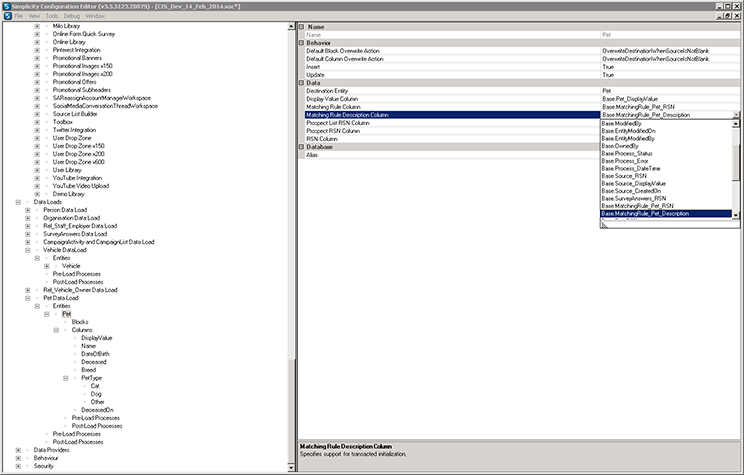Select the Pinterest Integration tree item

76,50
